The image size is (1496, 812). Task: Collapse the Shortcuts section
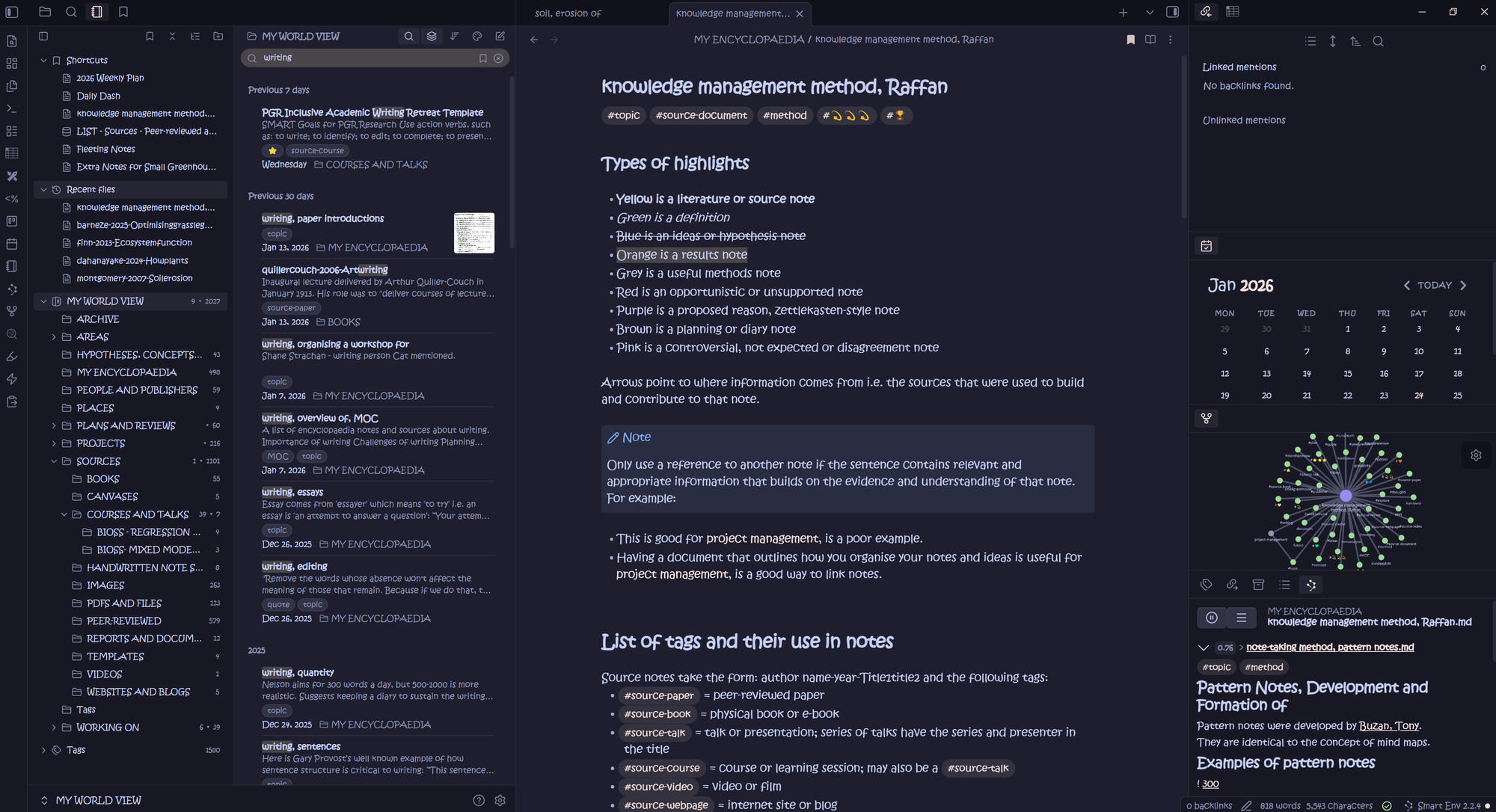(43, 61)
